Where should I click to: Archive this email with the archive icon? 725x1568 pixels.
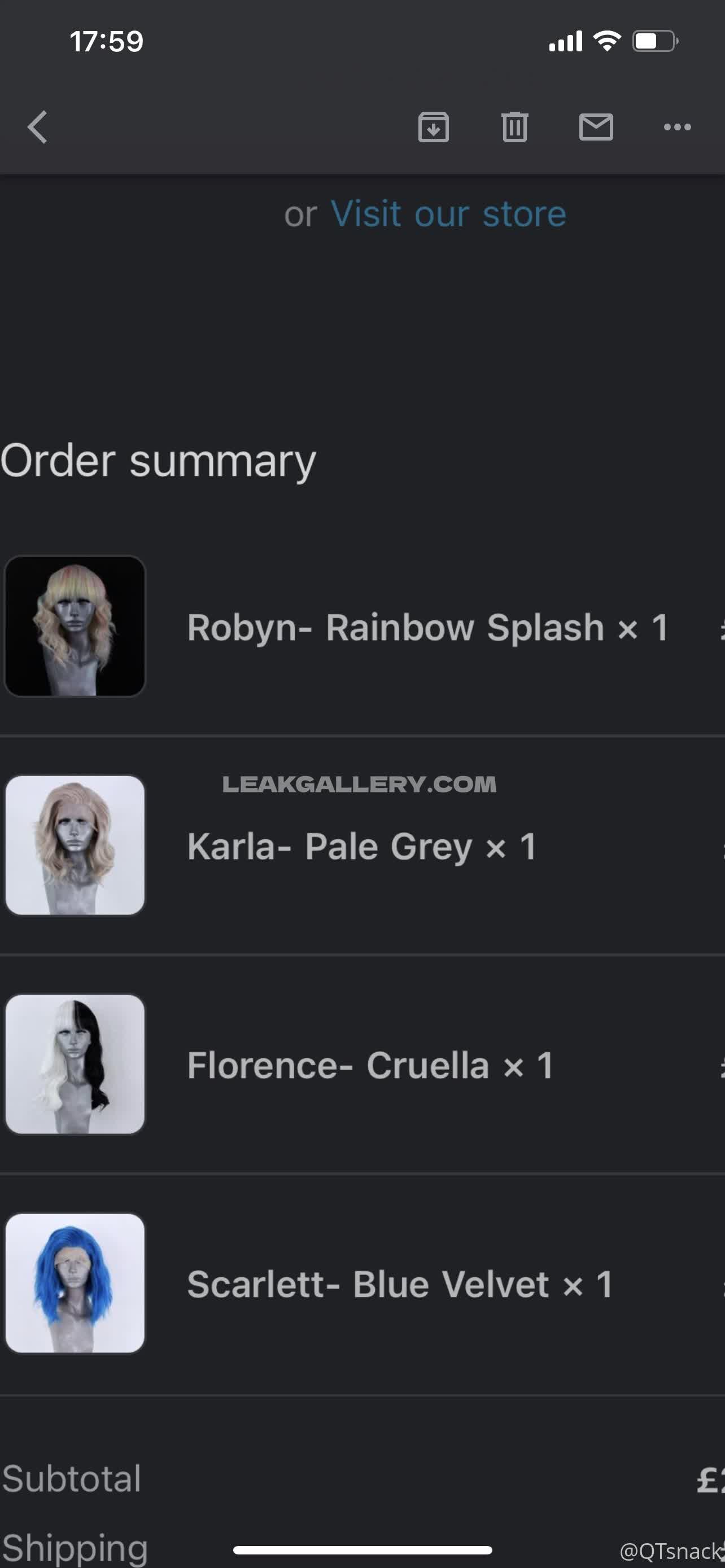(x=434, y=126)
